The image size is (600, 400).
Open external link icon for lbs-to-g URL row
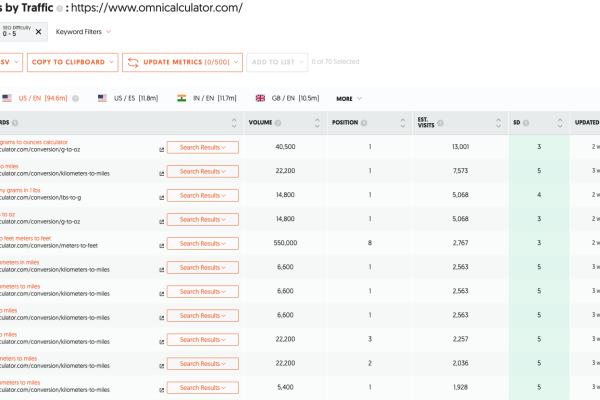pos(161,198)
